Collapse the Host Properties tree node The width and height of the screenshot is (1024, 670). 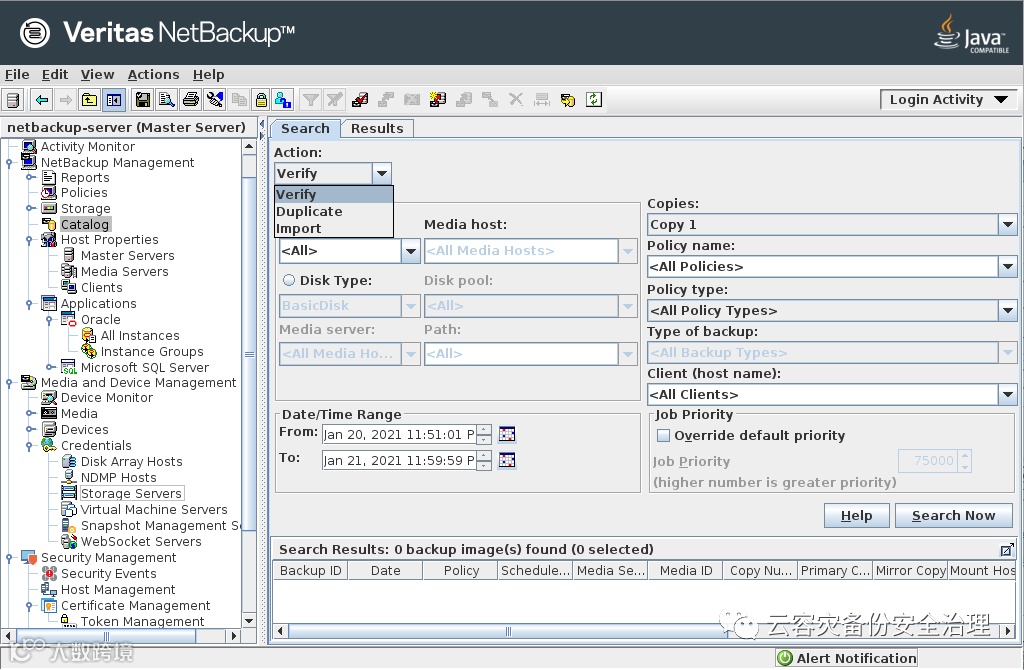pyautogui.click(x=29, y=240)
